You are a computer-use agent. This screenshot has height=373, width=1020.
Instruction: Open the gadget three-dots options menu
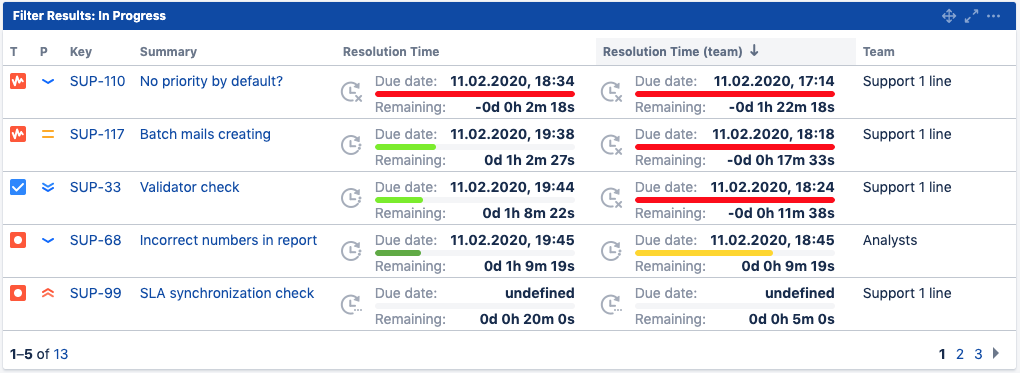point(993,16)
